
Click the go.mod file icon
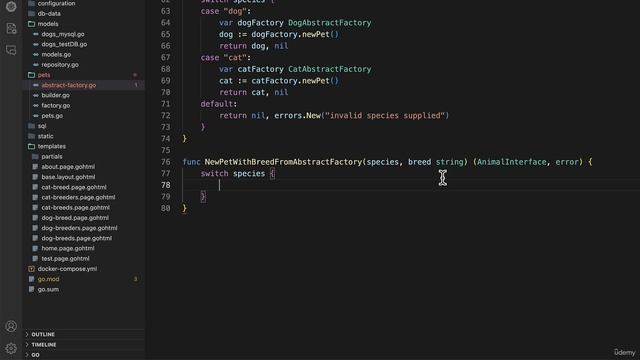coord(31,279)
